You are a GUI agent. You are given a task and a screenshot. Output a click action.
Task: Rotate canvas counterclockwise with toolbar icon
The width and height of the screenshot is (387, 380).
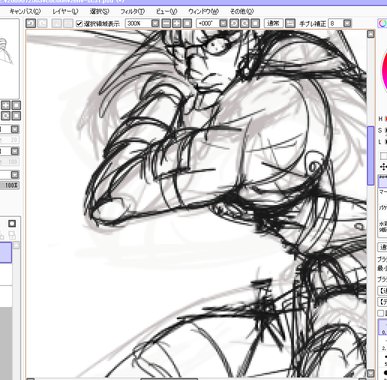[x=234, y=23]
